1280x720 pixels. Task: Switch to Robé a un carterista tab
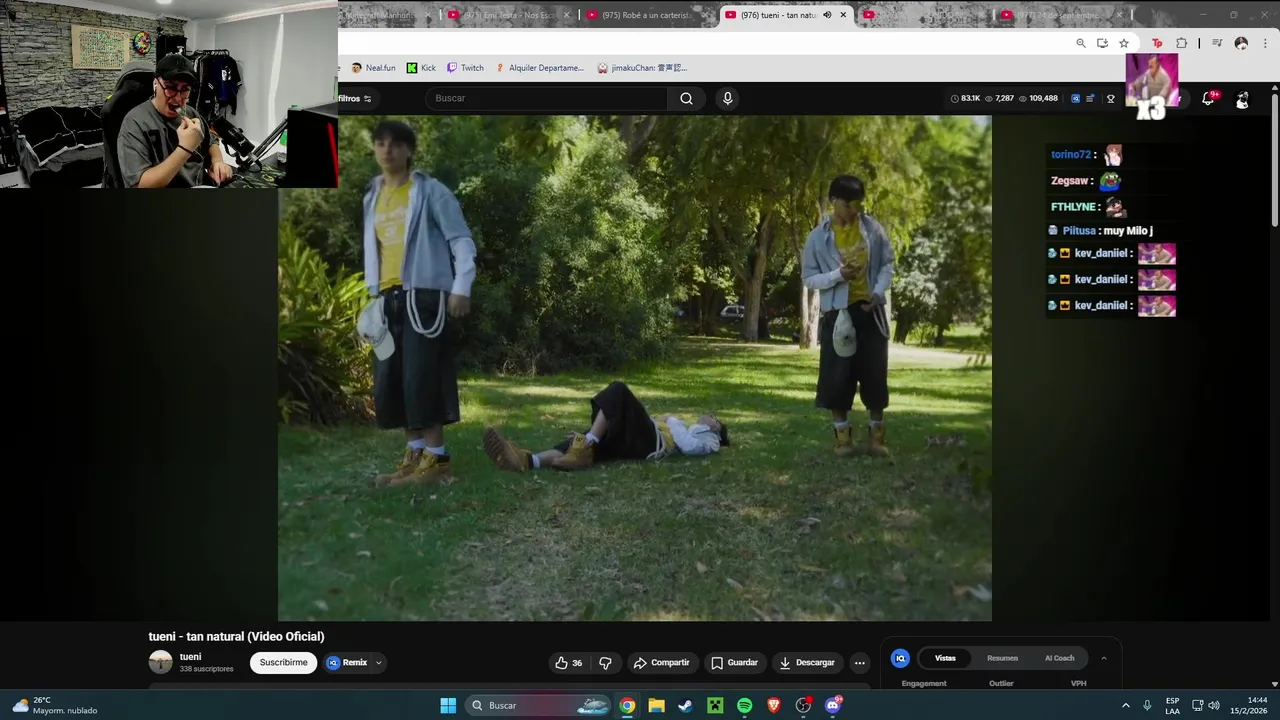click(648, 15)
